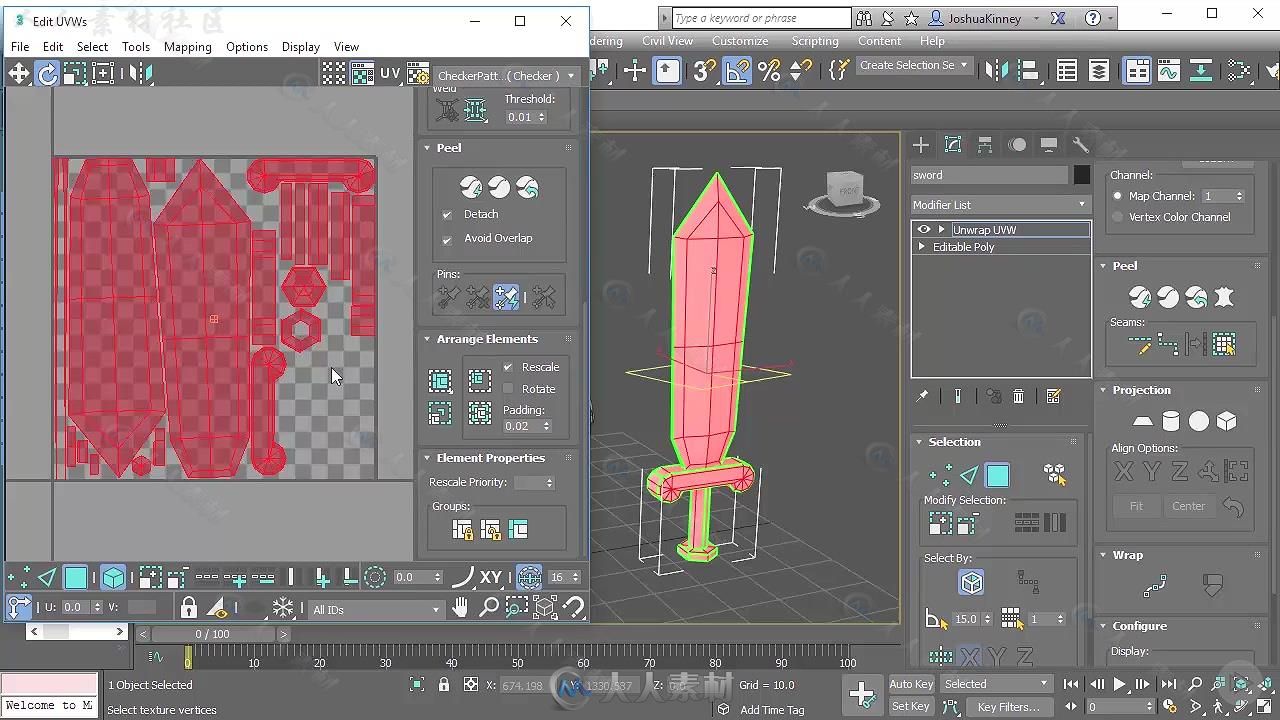The width and height of the screenshot is (1280, 720).
Task: Select the Map Channel radio button
Action: click(x=1118, y=196)
